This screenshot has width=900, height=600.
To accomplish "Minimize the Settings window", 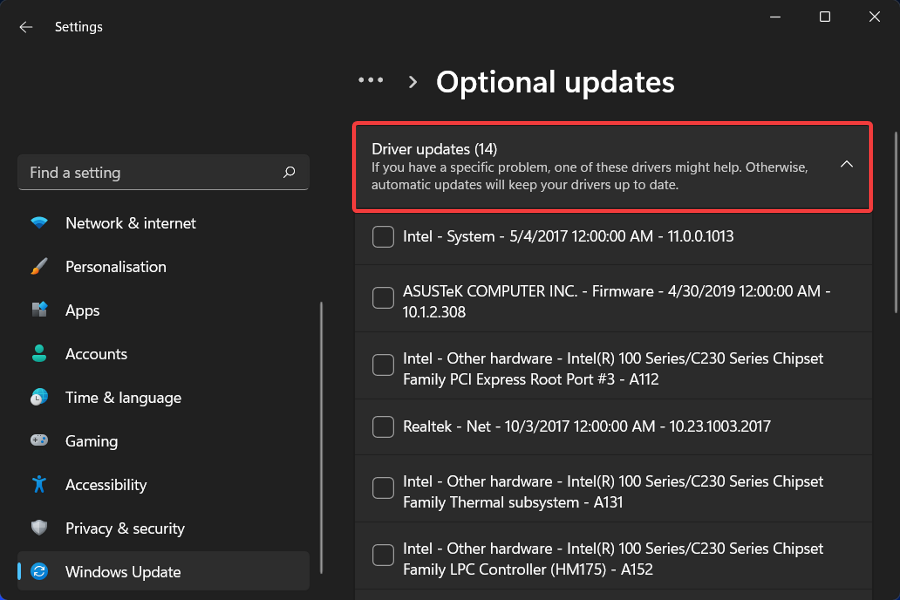I will [775, 17].
